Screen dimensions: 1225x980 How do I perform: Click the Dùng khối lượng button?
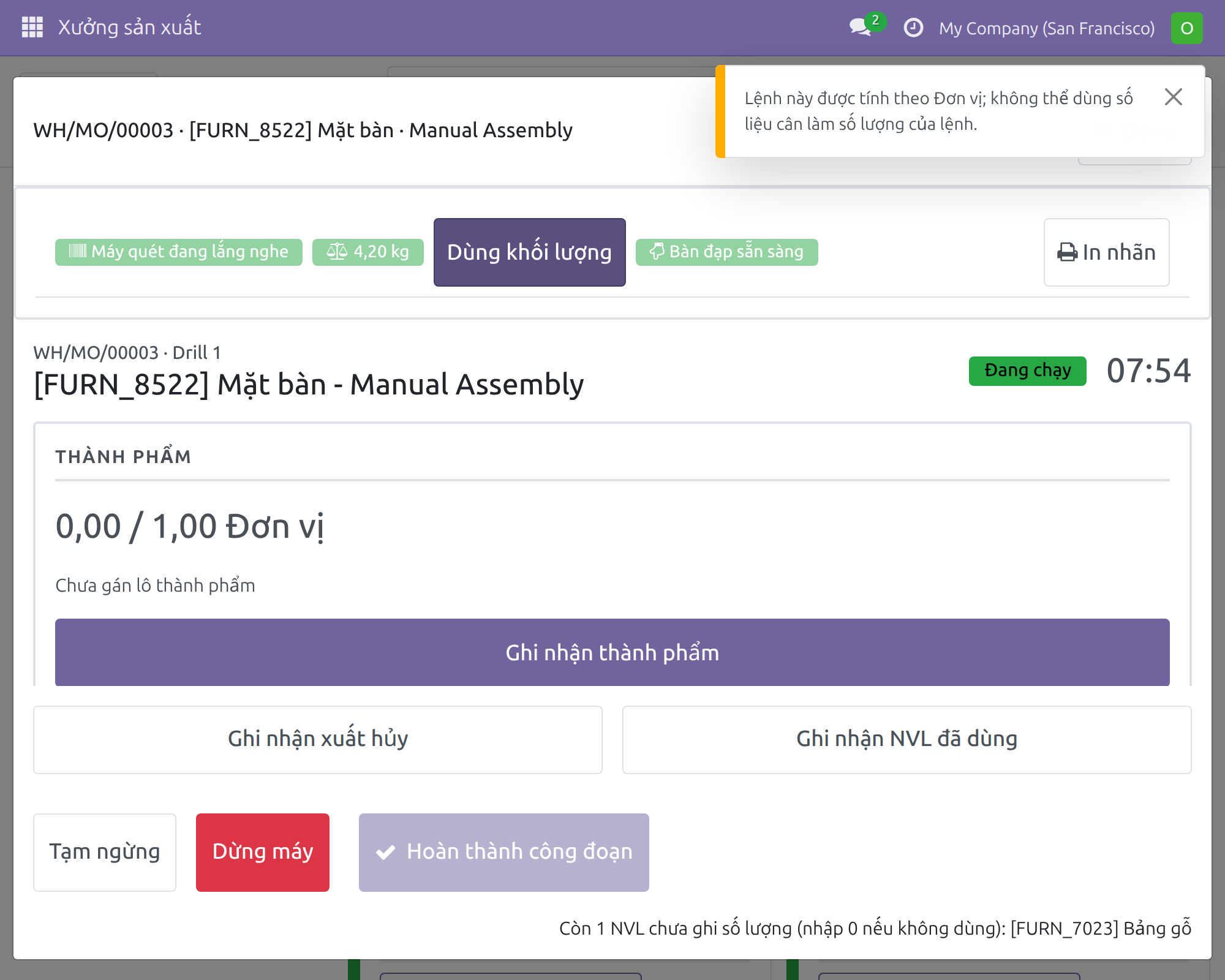point(530,252)
